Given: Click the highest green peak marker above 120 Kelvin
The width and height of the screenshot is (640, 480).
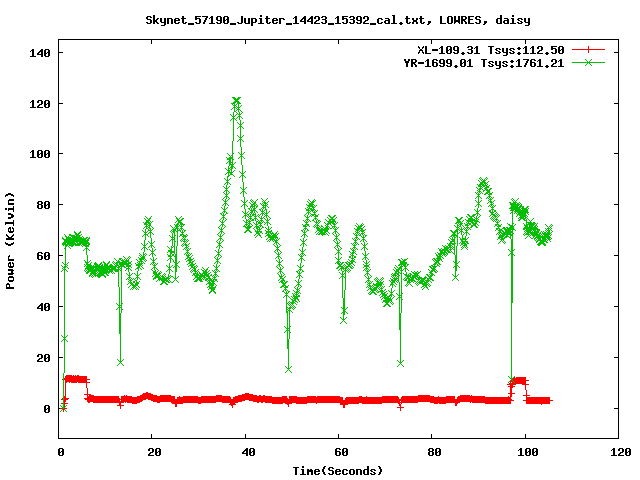Looking at the screenshot, I should tap(236, 100).
